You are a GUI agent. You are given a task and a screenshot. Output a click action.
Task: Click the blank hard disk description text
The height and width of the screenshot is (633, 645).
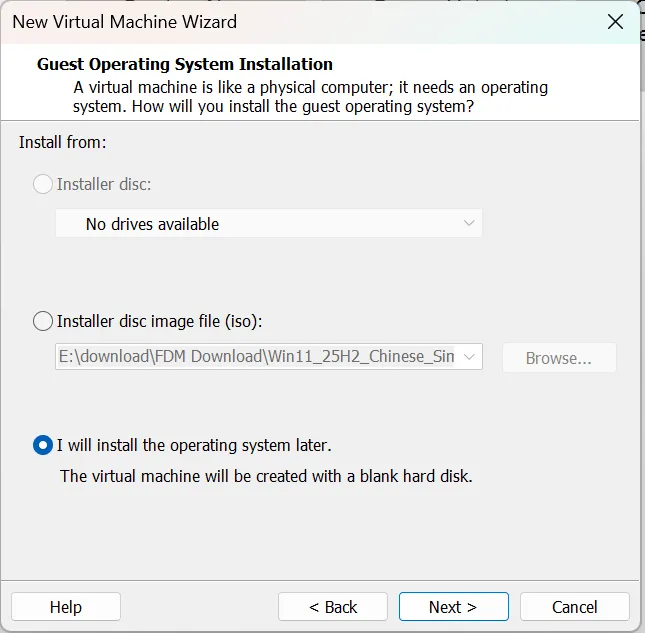[x=266, y=476]
